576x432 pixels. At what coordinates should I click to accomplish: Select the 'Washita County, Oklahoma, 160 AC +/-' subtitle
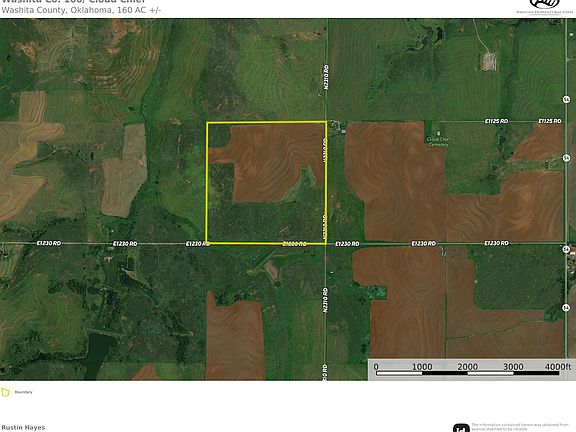point(81,10)
